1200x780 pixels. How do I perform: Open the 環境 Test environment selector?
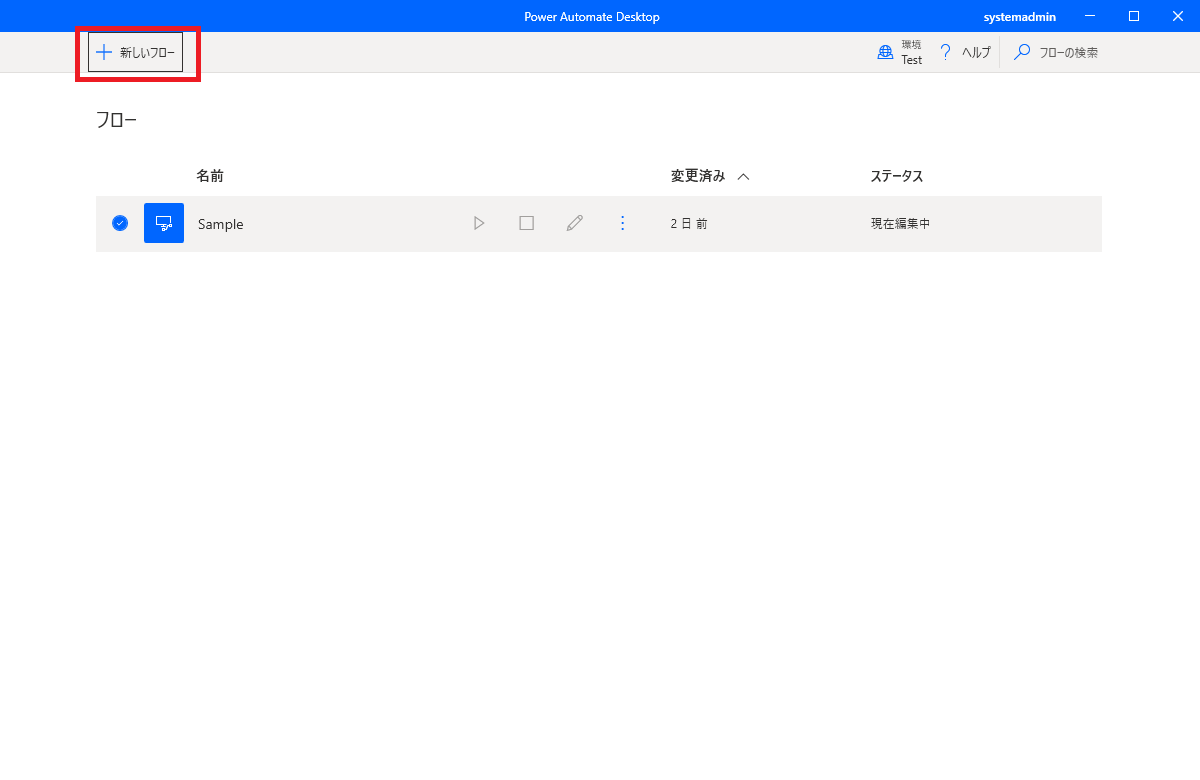900,52
